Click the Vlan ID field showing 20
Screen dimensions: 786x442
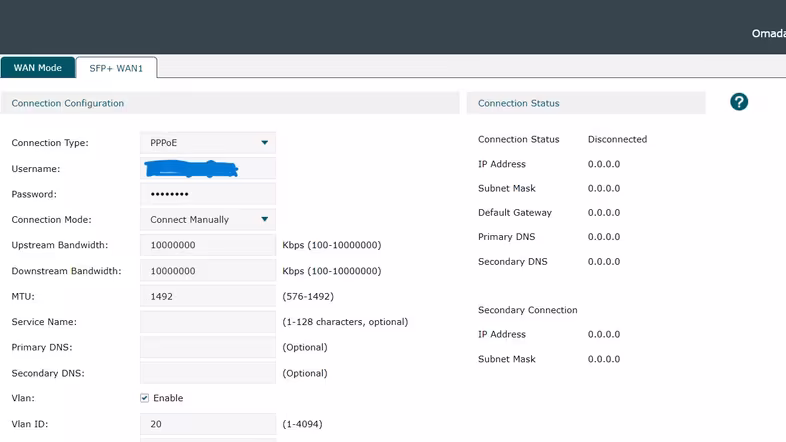[208, 424]
